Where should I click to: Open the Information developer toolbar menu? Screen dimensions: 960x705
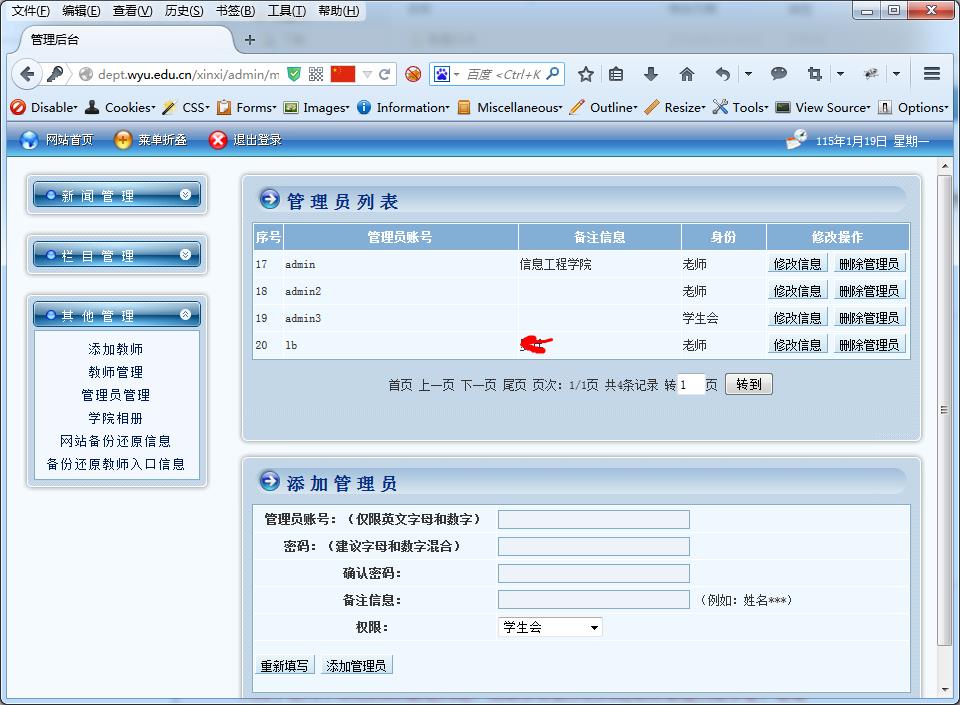click(x=403, y=108)
